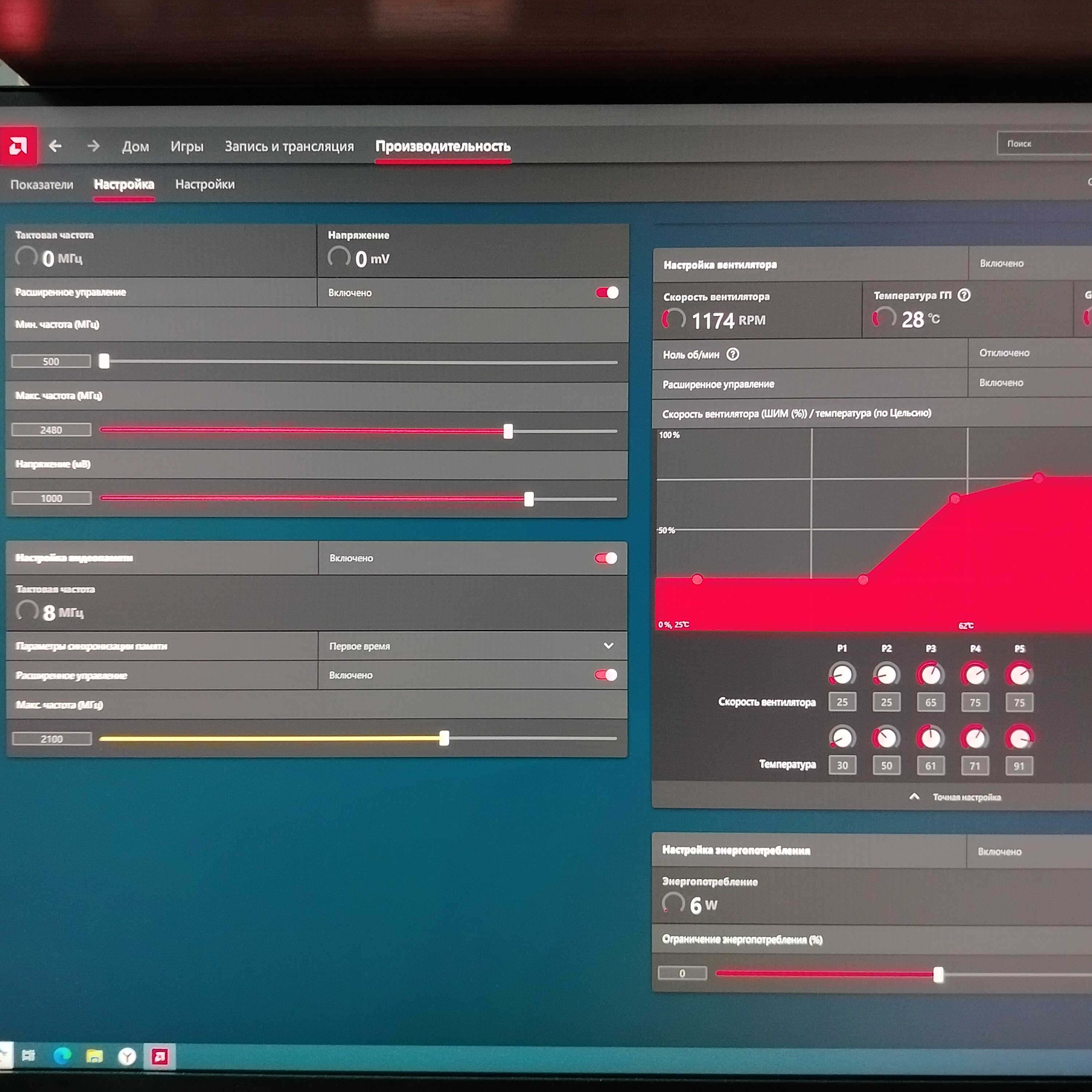Viewport: 1092px width, 1092px height.
Task: Click the forward arrow navigation icon
Action: point(93,146)
